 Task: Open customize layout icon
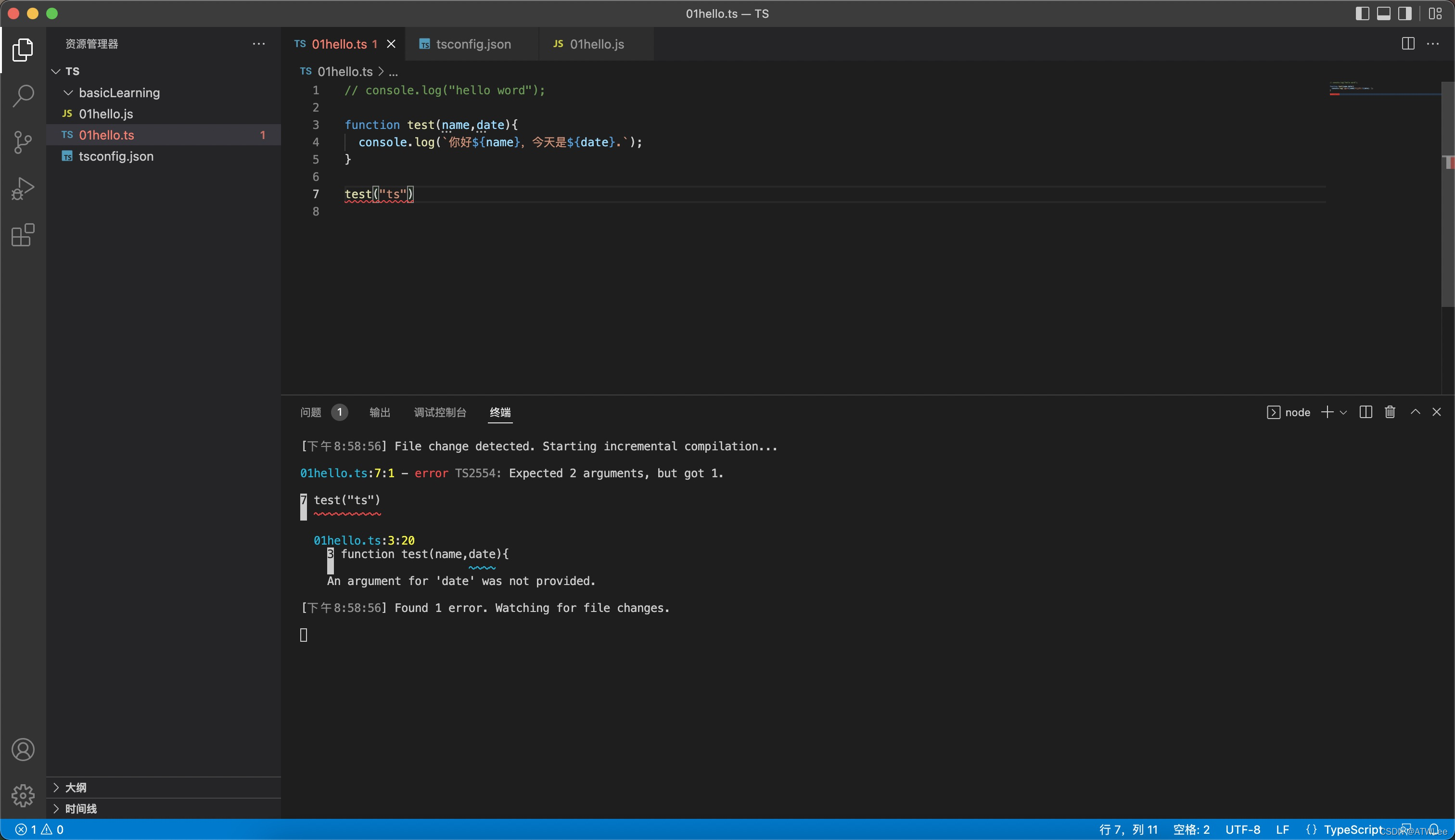pos(1435,13)
